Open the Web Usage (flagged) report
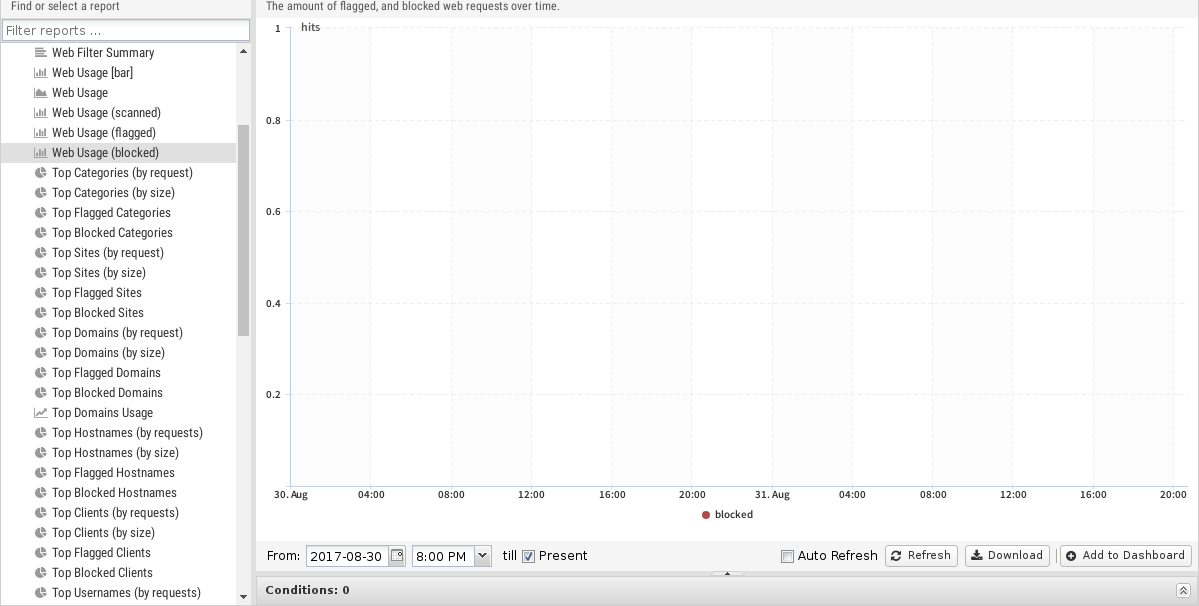1199x606 pixels. 104,132
